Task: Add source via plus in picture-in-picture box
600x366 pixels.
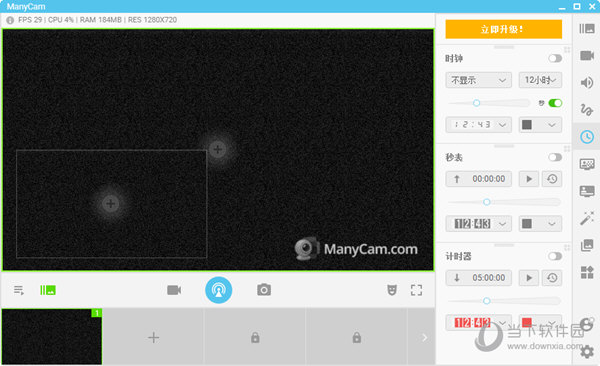Action: click(111, 203)
